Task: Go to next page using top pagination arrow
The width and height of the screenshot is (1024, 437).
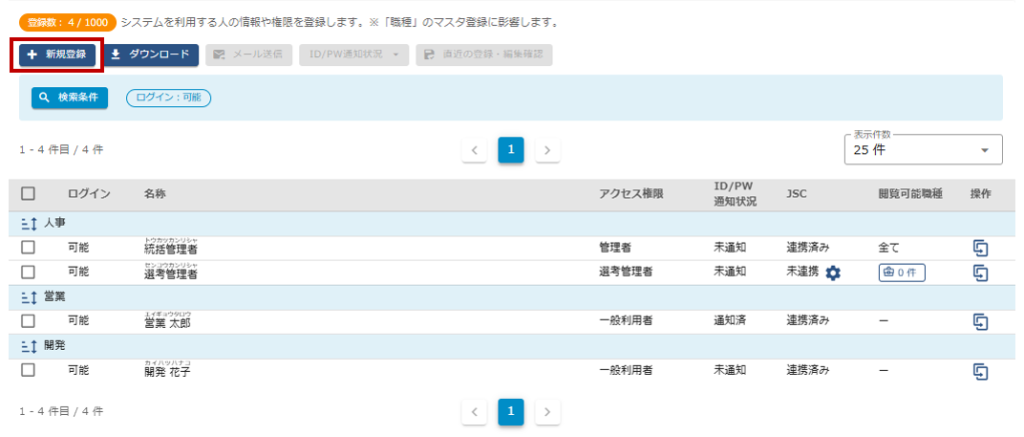Action: click(547, 150)
